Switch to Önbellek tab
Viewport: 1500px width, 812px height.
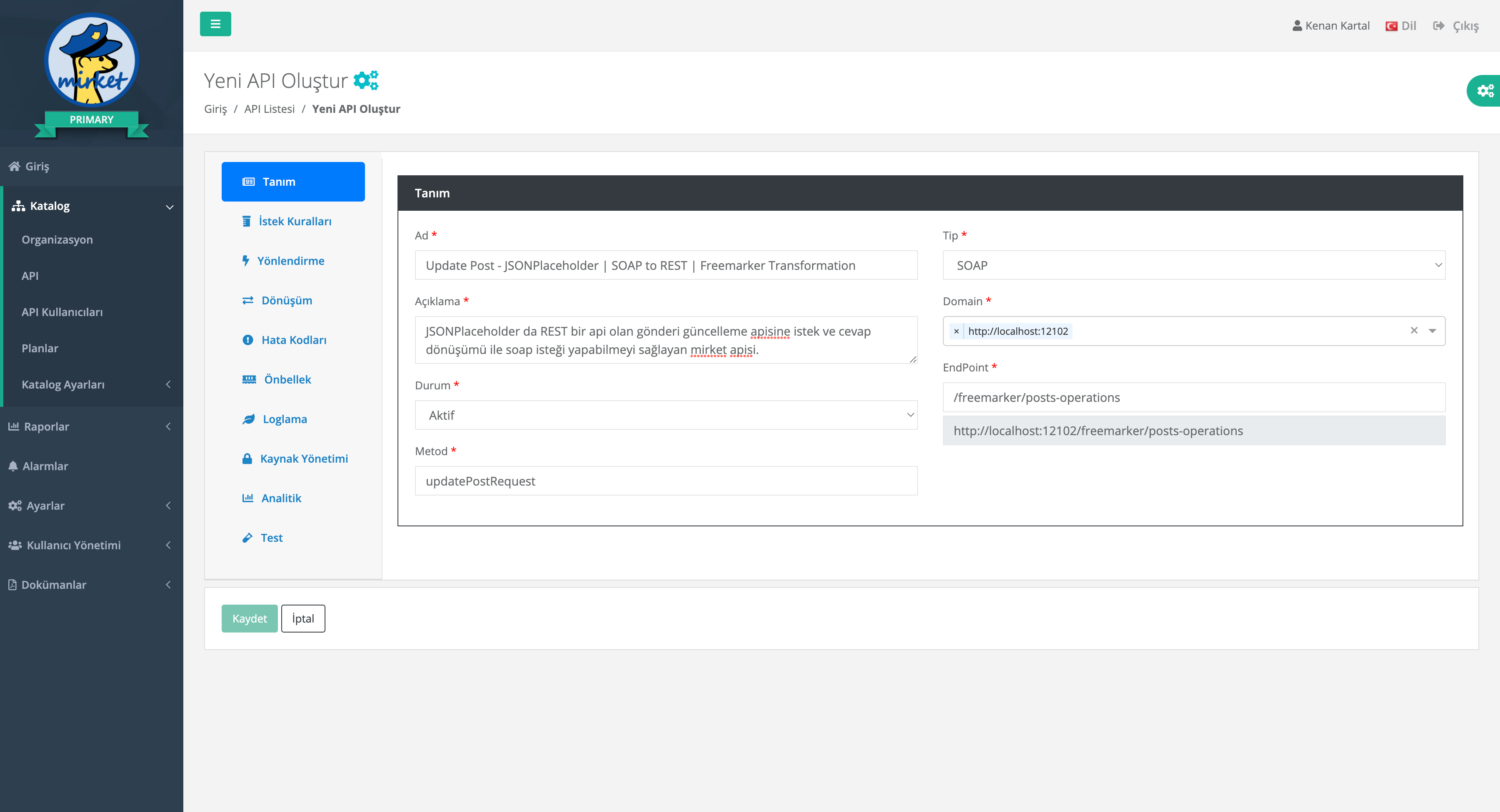pos(293,379)
